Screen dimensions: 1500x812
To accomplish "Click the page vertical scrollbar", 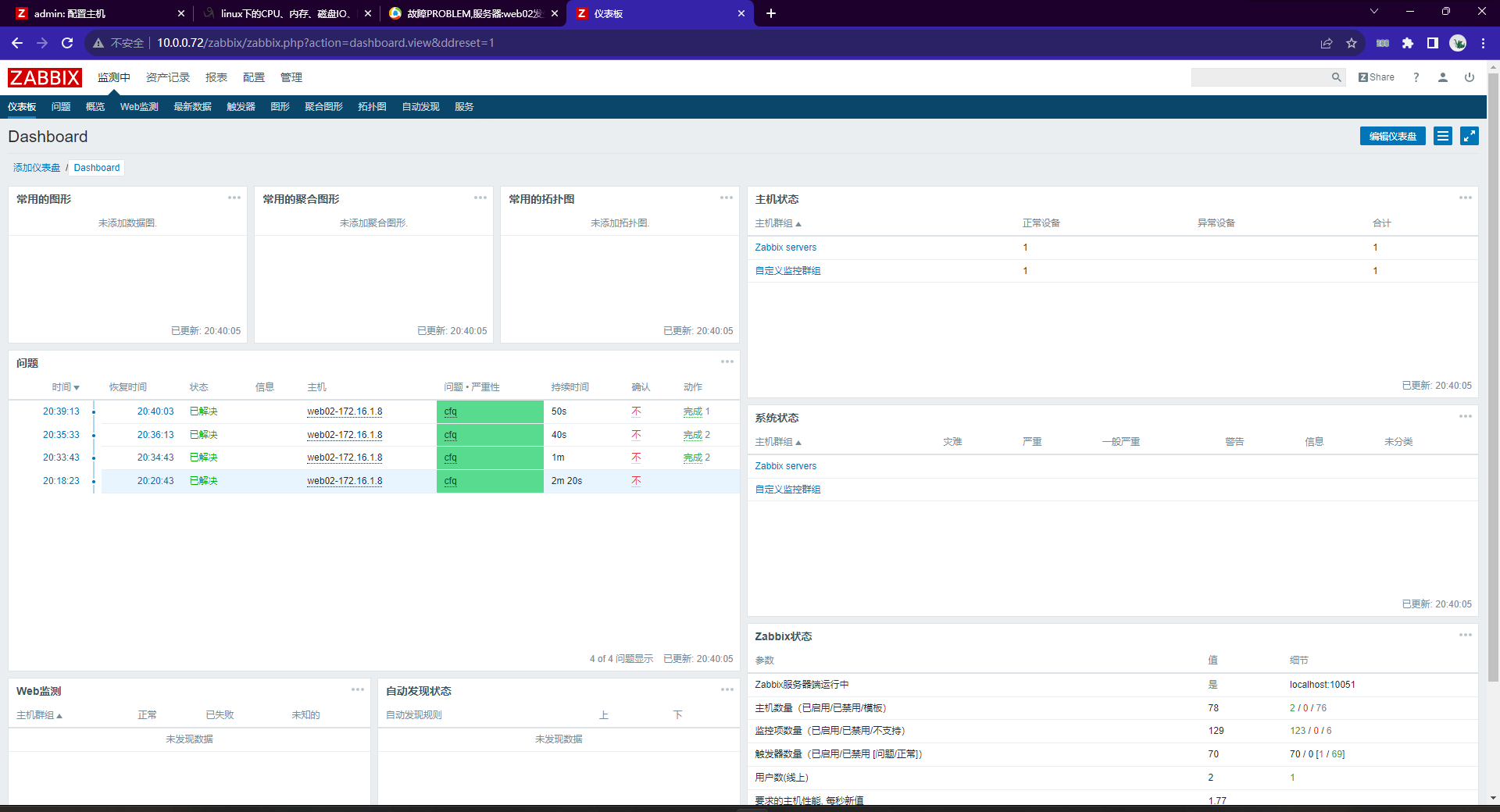I will pos(1493,379).
